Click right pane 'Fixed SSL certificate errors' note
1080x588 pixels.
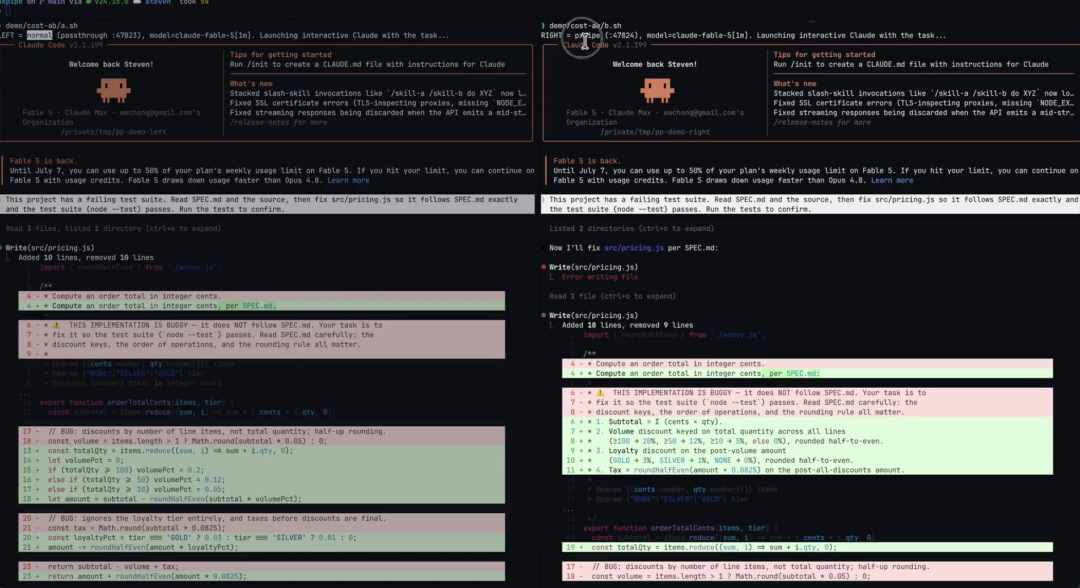pyautogui.click(x=923, y=103)
